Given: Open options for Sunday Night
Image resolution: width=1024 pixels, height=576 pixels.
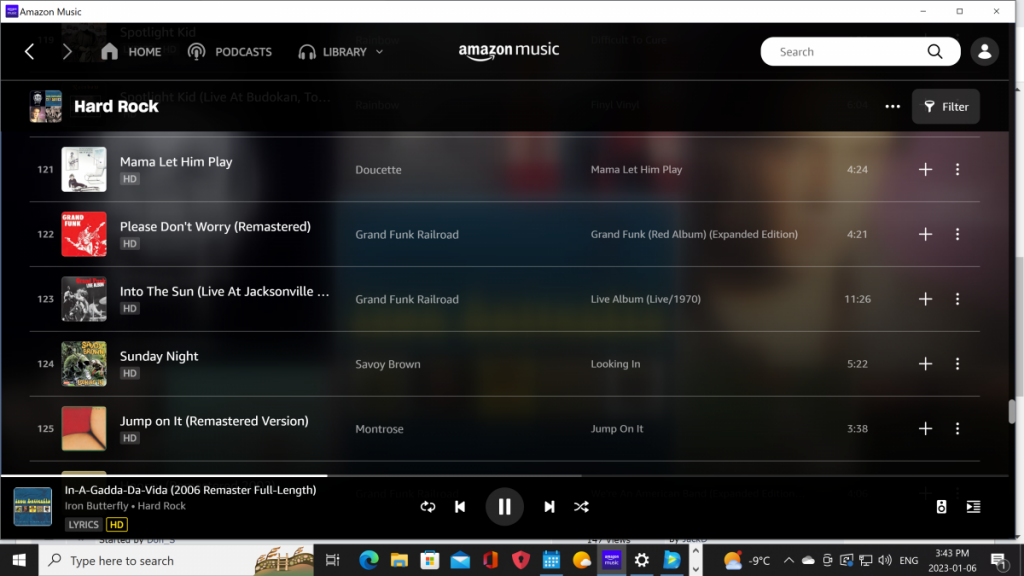Looking at the screenshot, I should pos(957,364).
